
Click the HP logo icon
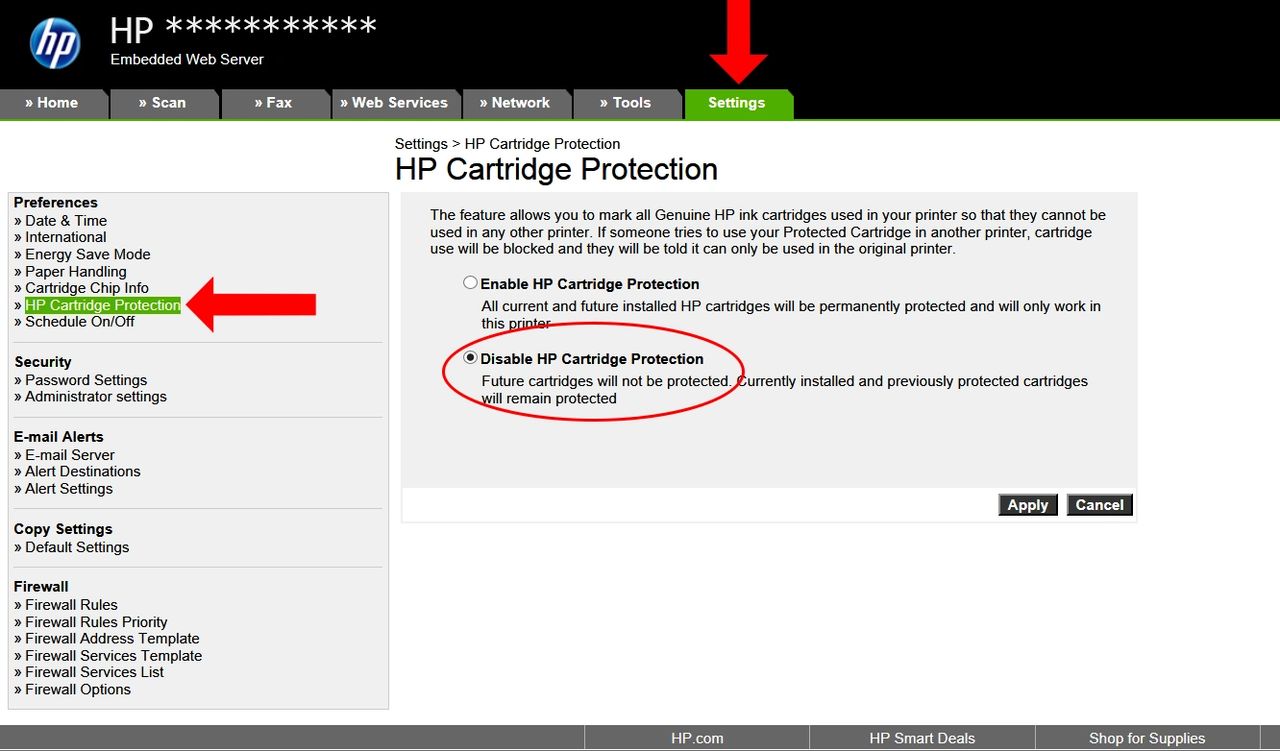click(54, 44)
